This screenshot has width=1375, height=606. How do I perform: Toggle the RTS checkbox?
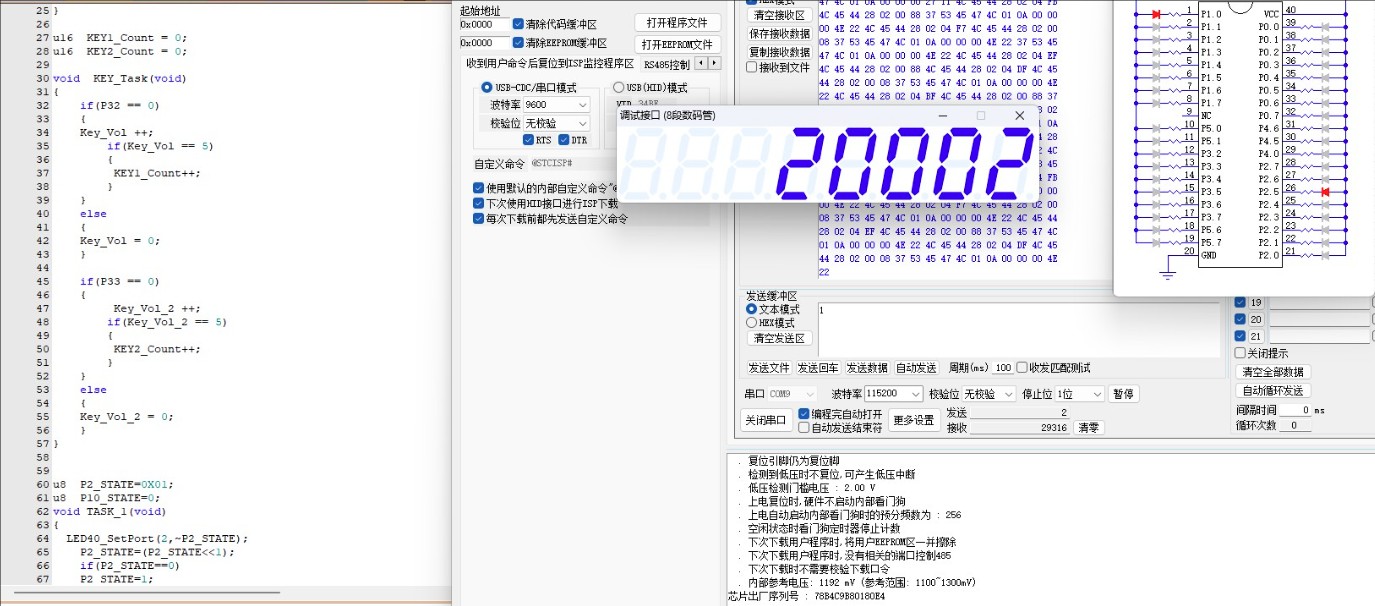pyautogui.click(x=529, y=140)
